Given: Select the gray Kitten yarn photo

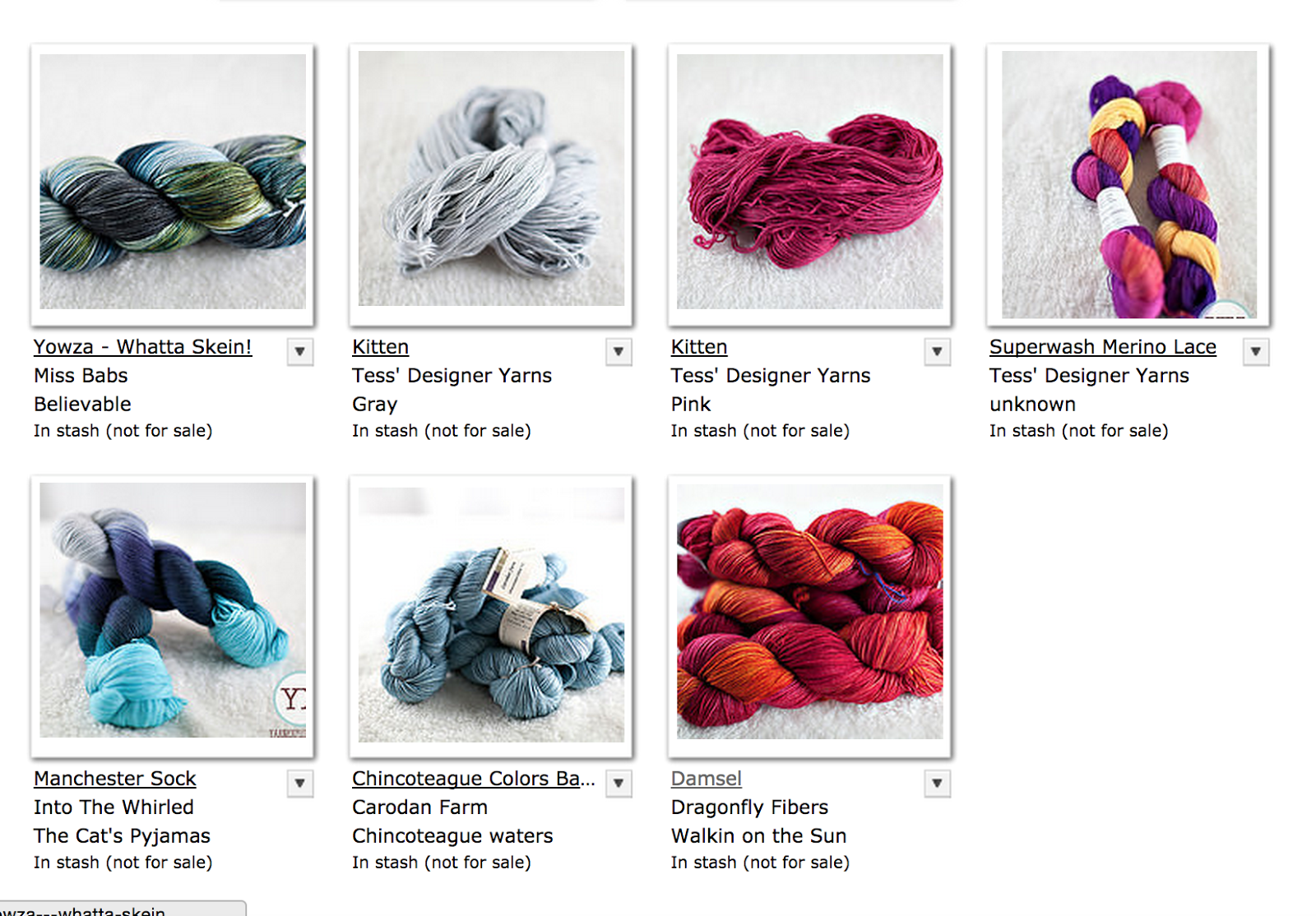Looking at the screenshot, I should point(491,178).
